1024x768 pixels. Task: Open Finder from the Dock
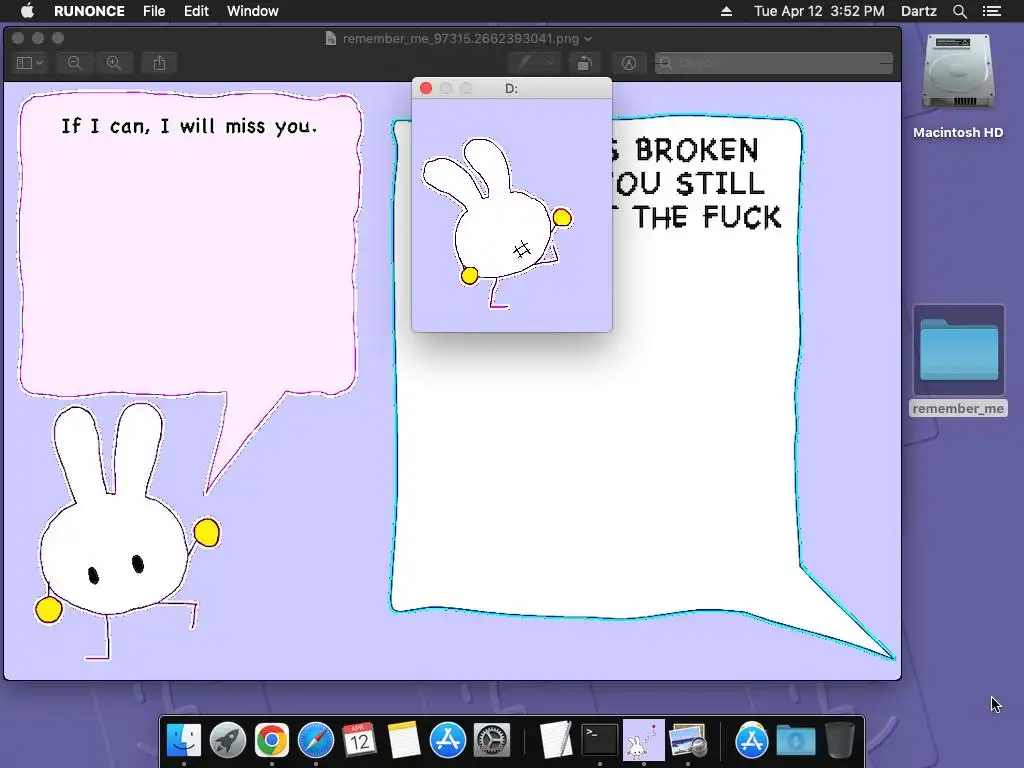tap(184, 741)
